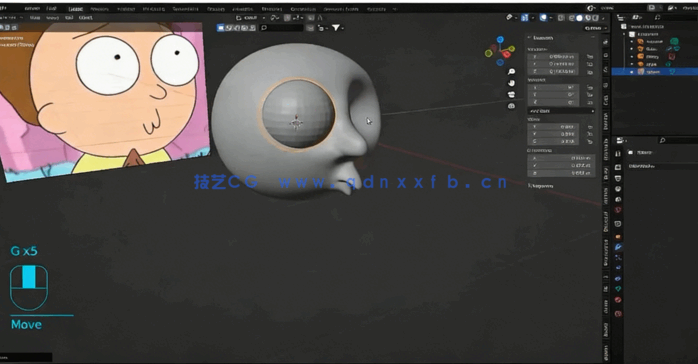The width and height of the screenshot is (698, 364).
Task: Open the Scene properties tab icon
Action: 618,199
